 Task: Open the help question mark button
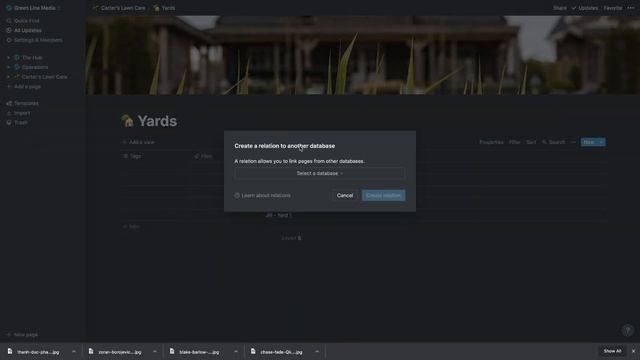tap(628, 330)
